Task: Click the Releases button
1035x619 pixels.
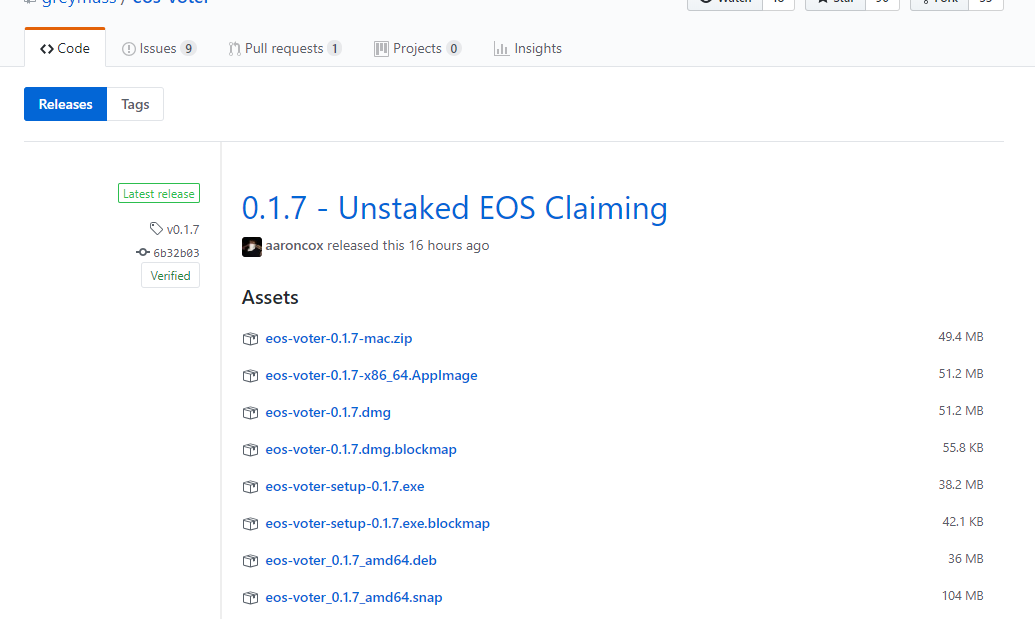Action: point(65,104)
